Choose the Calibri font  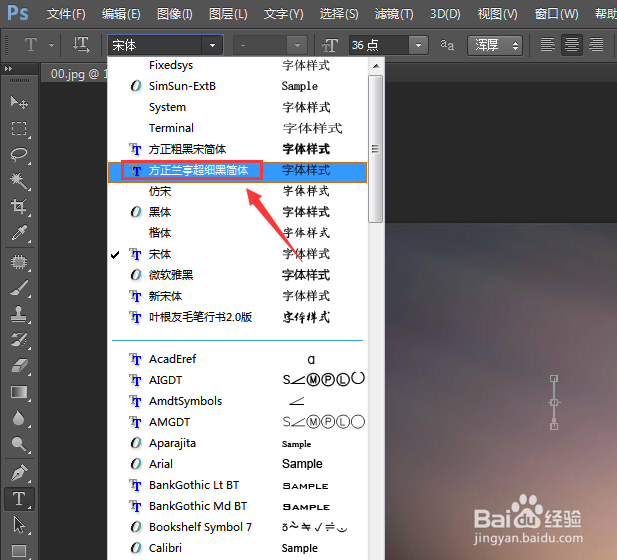237,548
